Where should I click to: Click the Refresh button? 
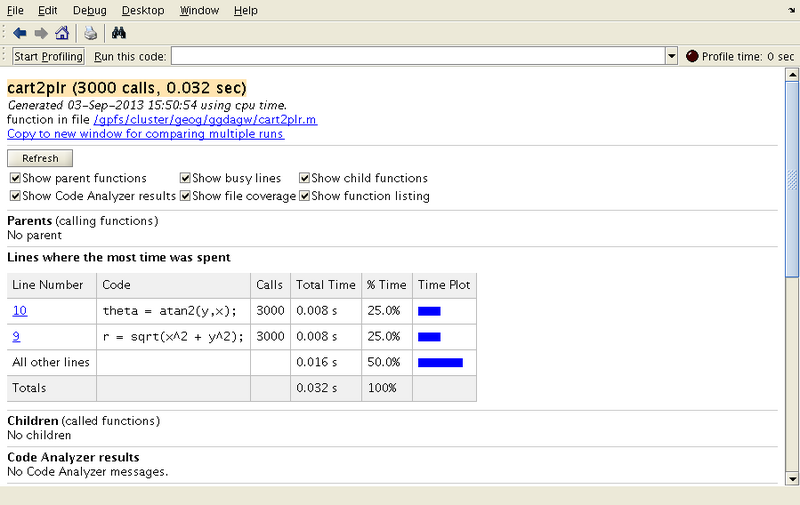click(x=40, y=158)
